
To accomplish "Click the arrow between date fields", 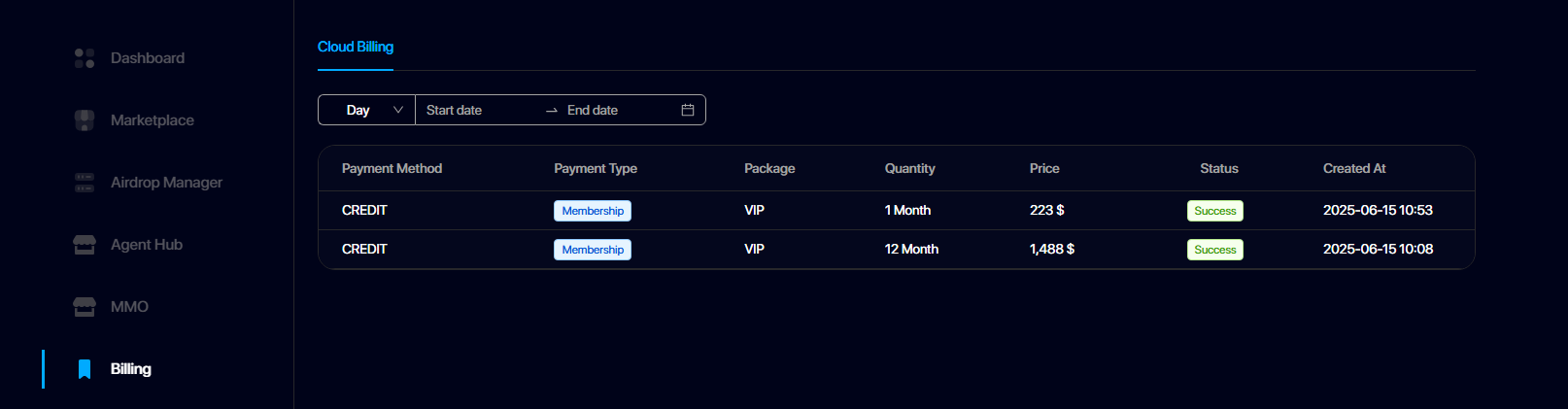I will 552,111.
